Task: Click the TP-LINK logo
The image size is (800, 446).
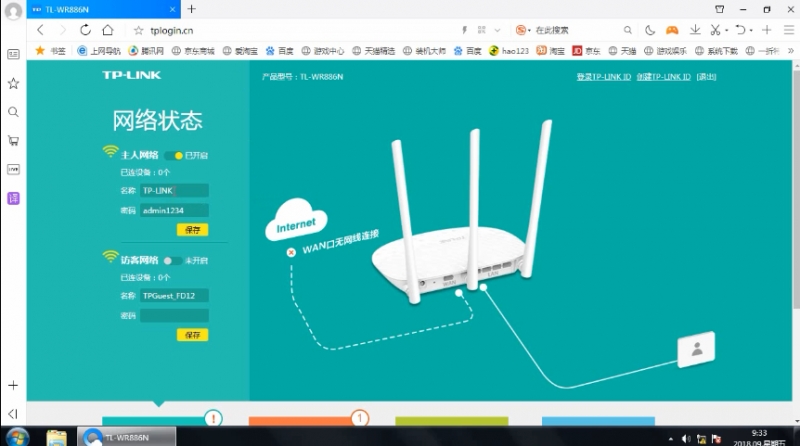Action: coord(132,75)
